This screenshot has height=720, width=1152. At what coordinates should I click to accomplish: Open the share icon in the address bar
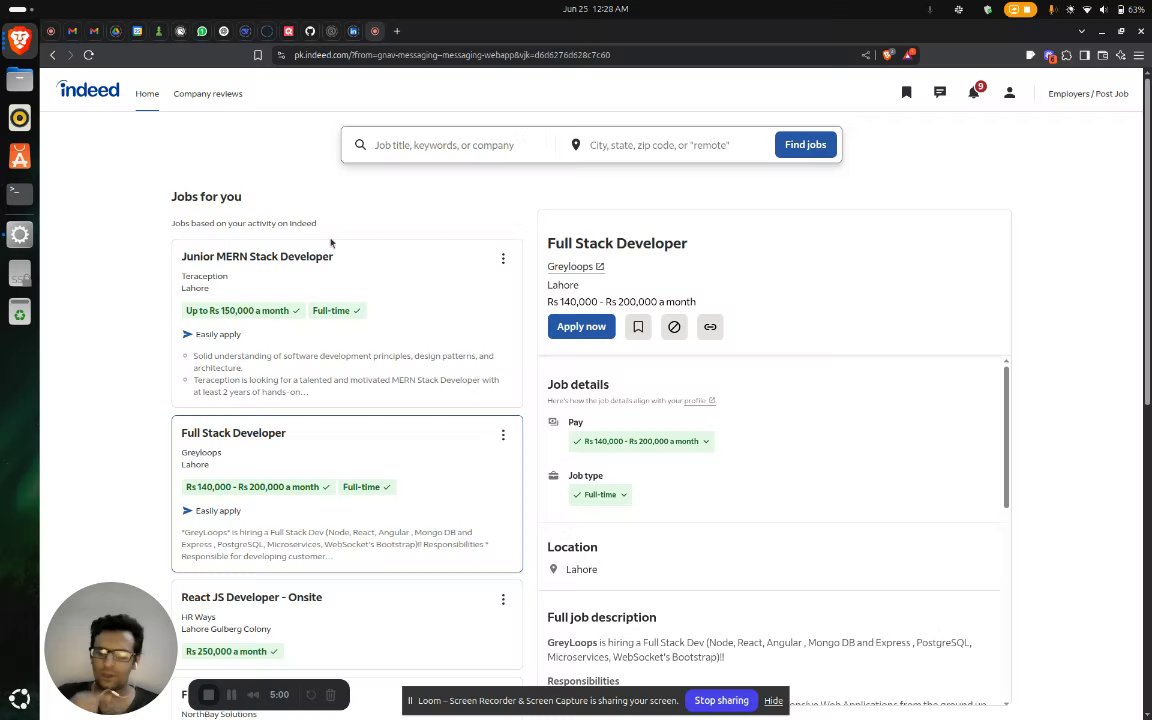[865, 55]
